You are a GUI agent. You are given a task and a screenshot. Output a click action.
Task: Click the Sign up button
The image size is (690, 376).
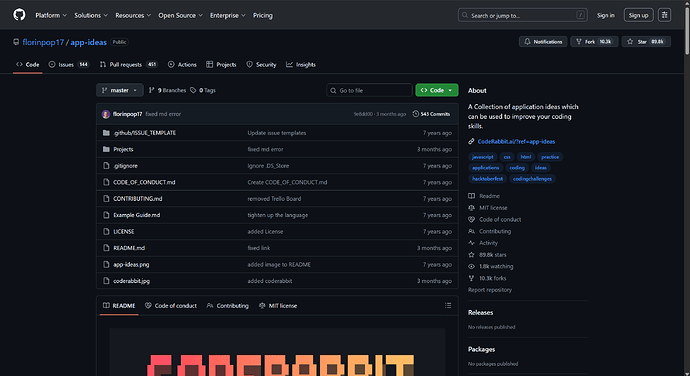pyautogui.click(x=639, y=15)
